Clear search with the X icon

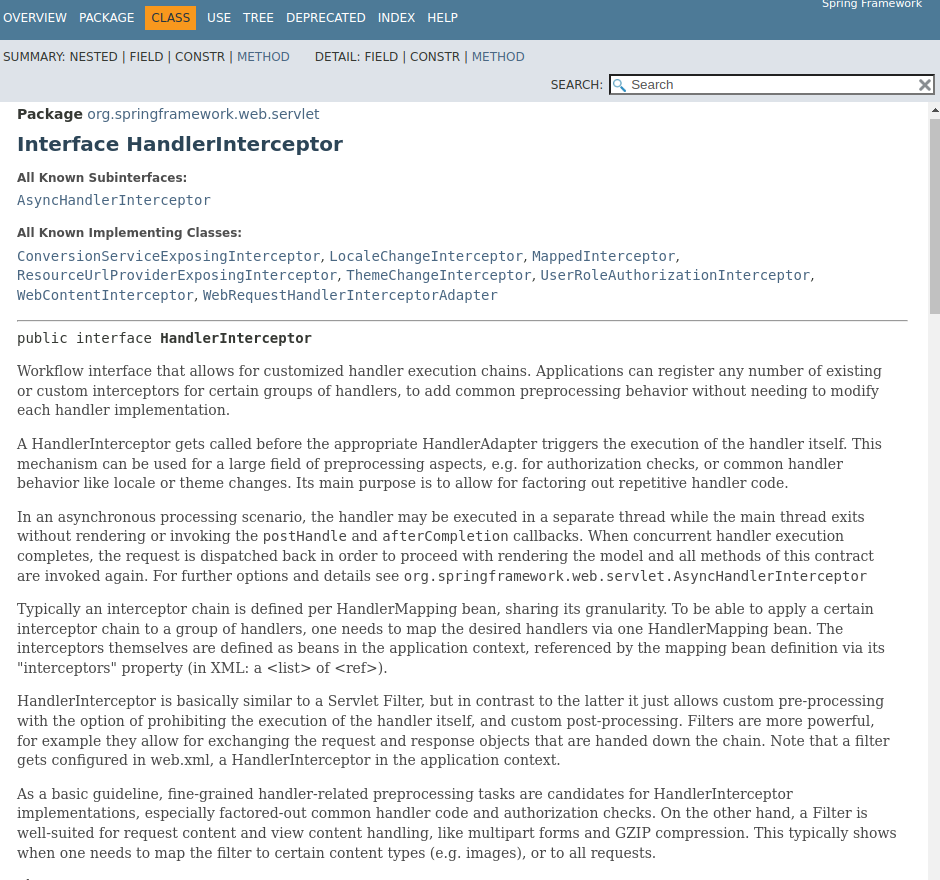tap(925, 85)
